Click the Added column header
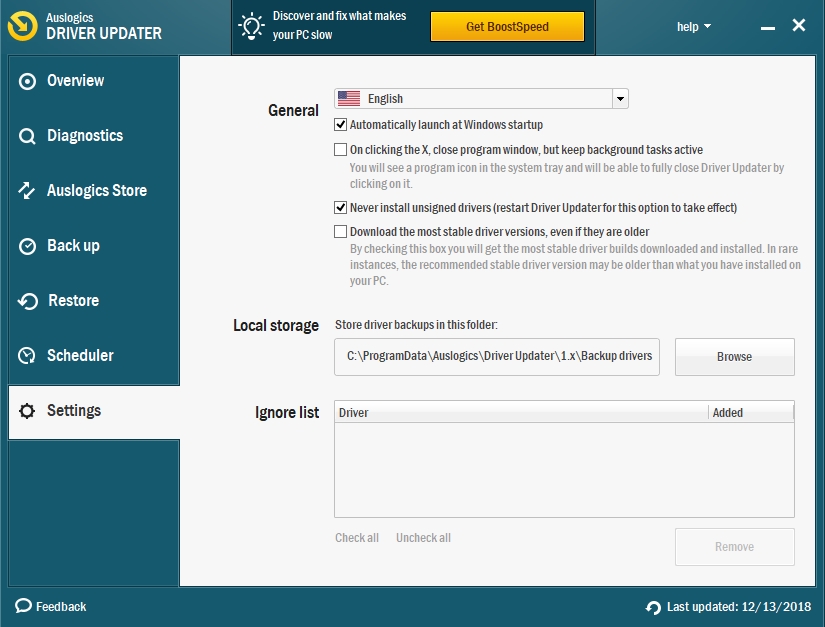 coord(750,412)
